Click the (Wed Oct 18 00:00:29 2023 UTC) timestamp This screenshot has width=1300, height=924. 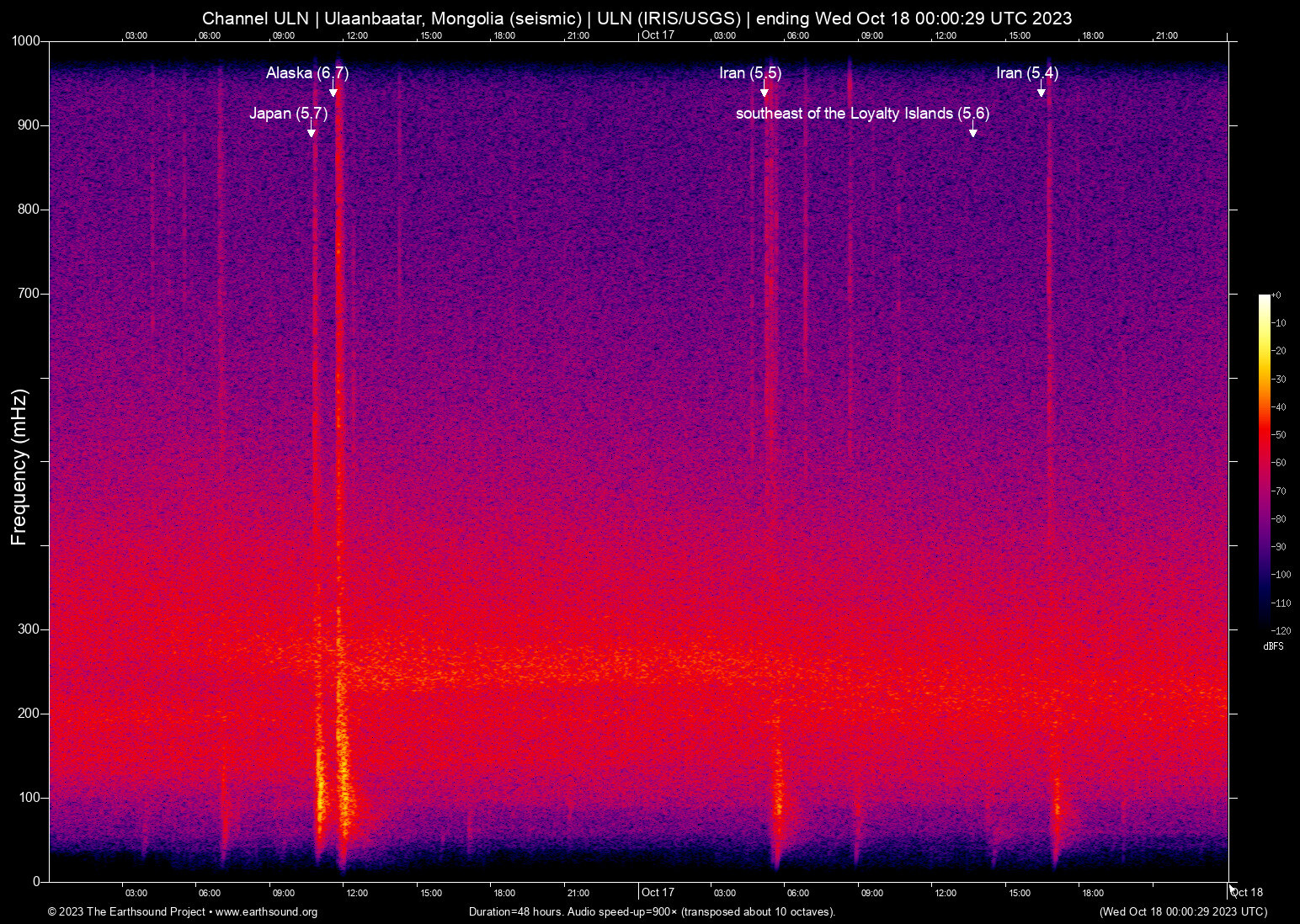tap(1183, 912)
